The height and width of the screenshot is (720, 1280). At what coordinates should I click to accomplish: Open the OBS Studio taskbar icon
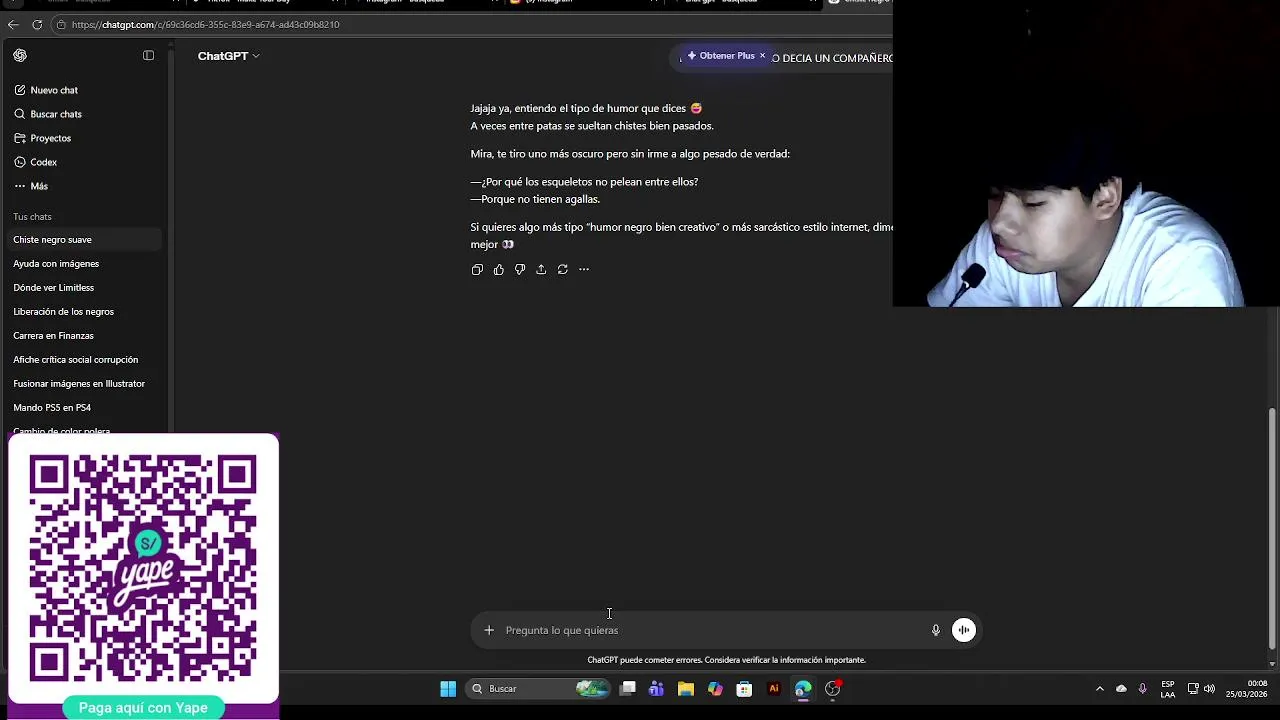(832, 689)
